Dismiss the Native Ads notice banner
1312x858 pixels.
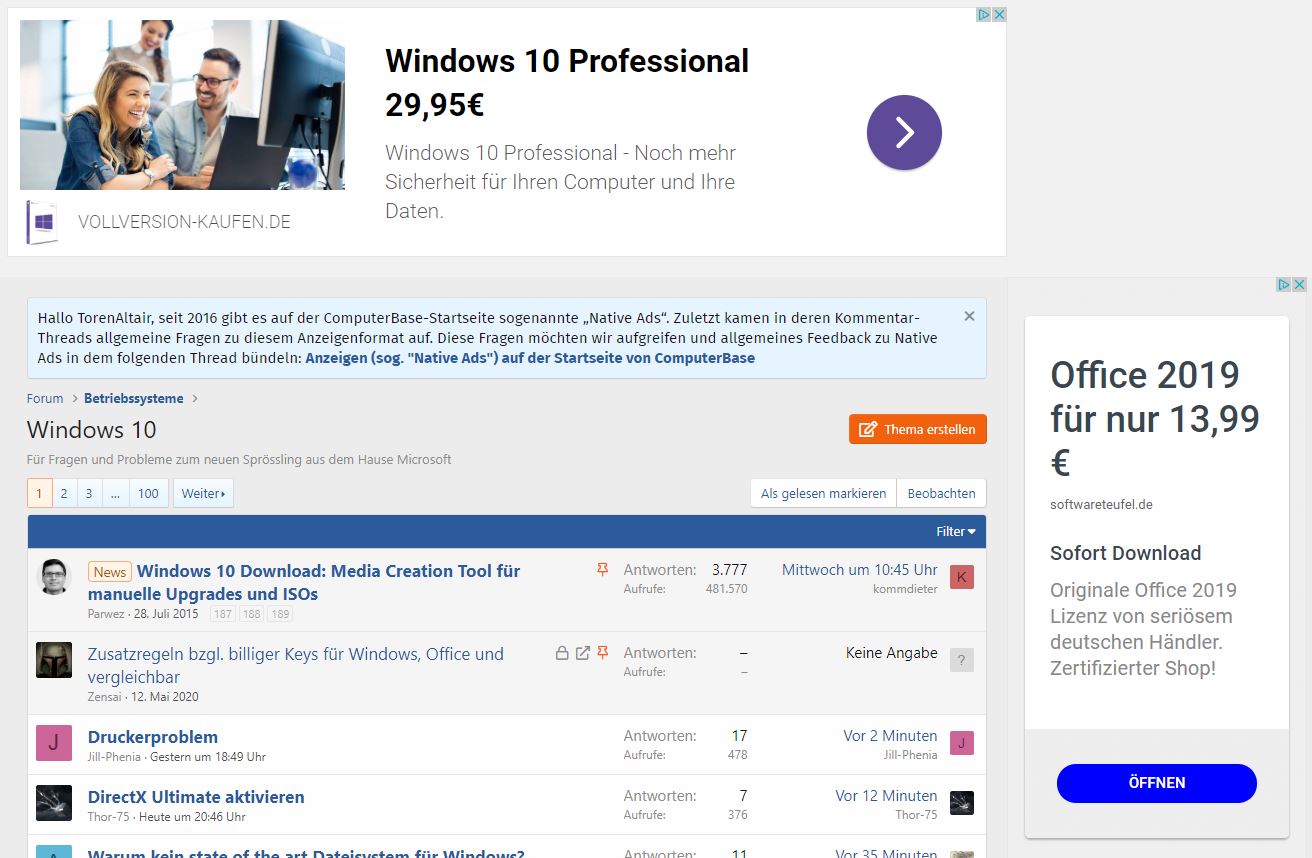pyautogui.click(x=969, y=316)
